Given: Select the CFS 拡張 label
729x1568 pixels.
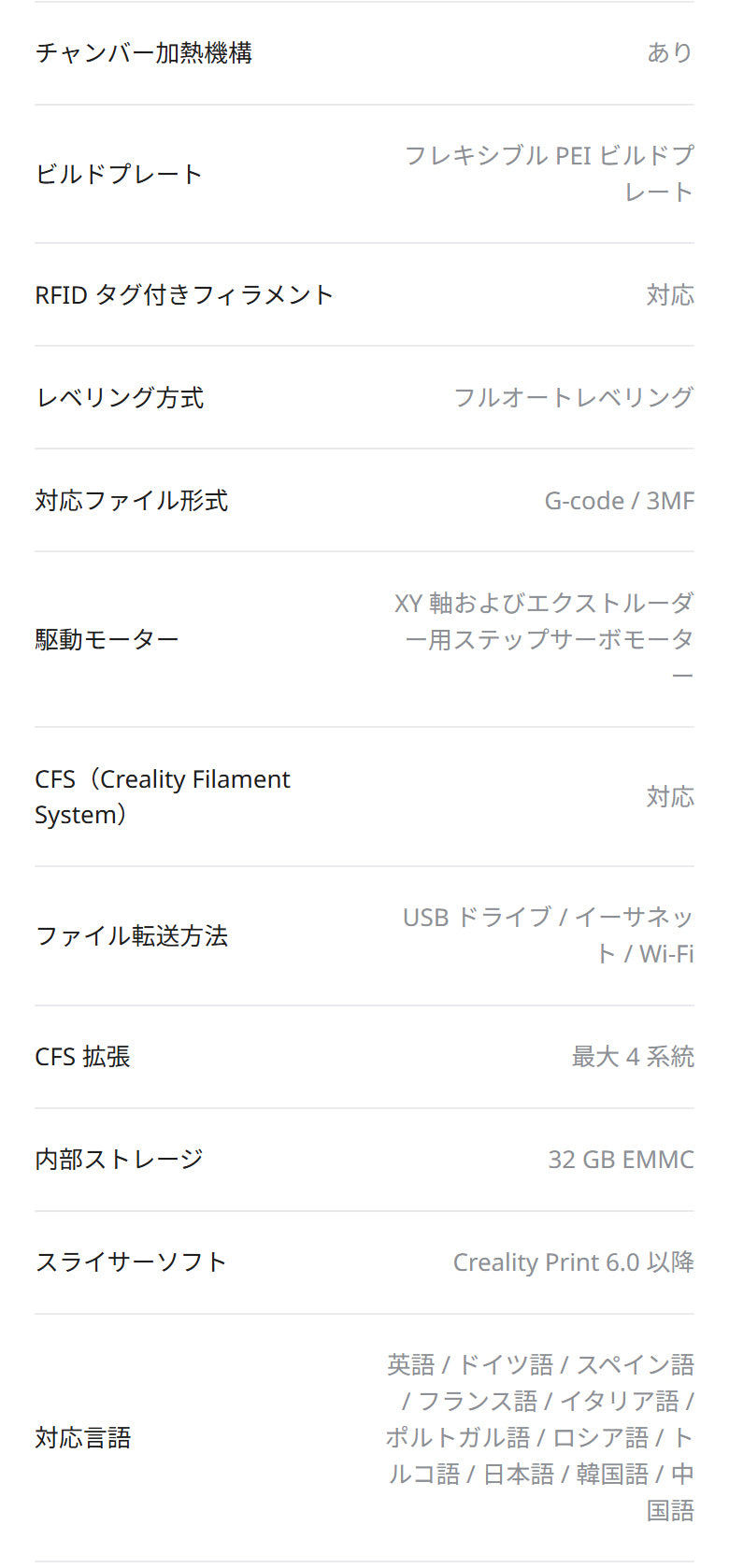Looking at the screenshot, I should [x=82, y=1057].
